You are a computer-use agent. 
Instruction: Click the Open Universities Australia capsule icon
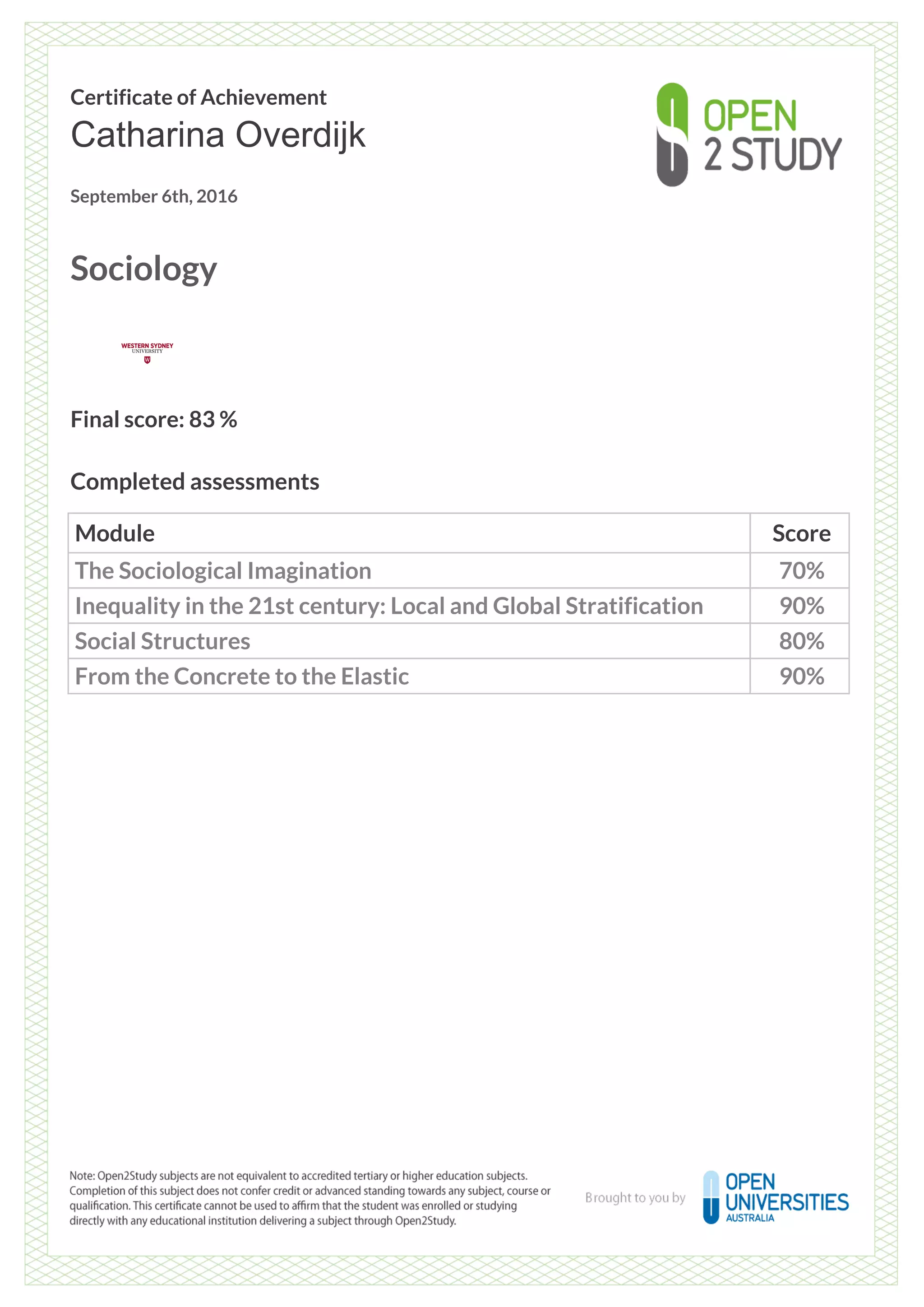click(711, 1197)
